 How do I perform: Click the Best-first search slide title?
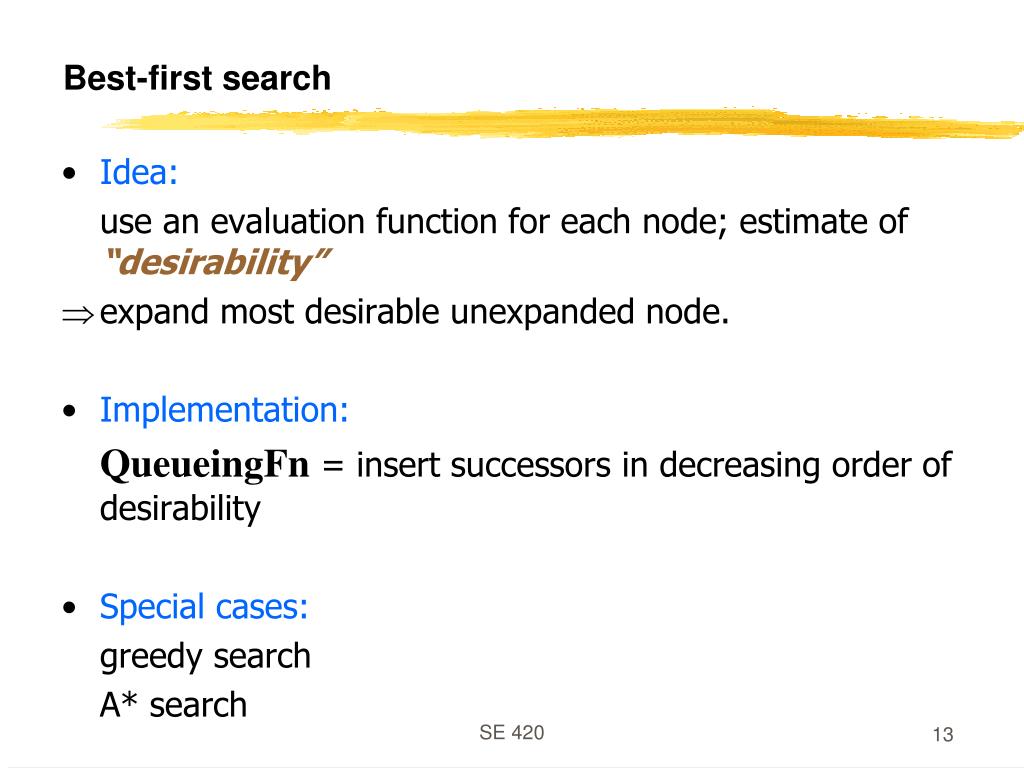(197, 78)
